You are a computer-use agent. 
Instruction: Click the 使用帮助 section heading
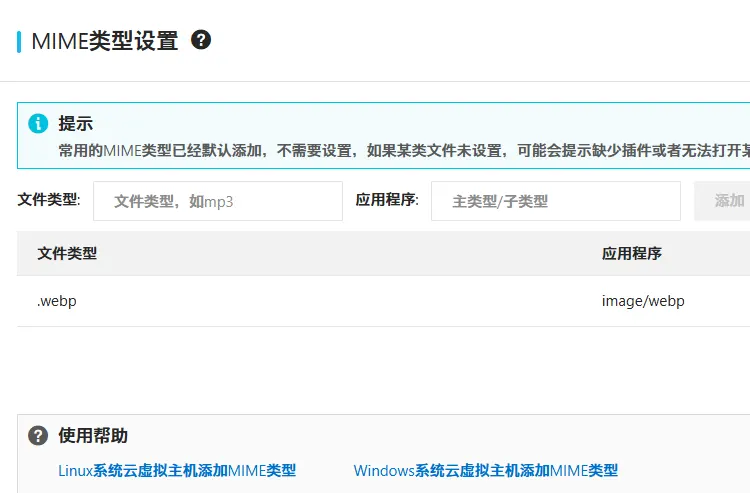(92, 435)
